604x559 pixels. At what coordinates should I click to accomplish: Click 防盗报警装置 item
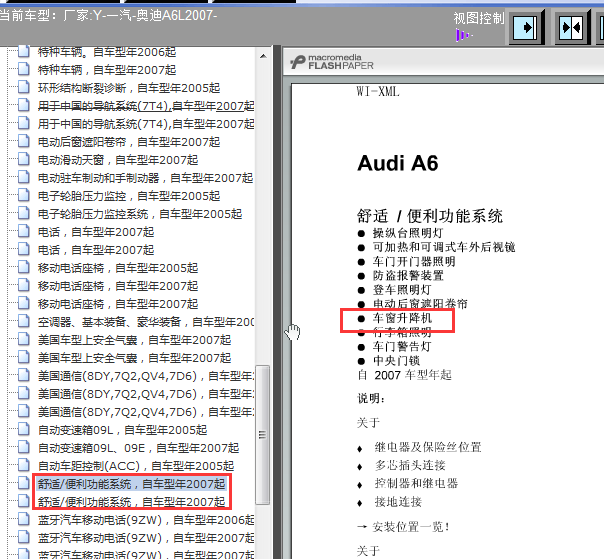tap(408, 275)
